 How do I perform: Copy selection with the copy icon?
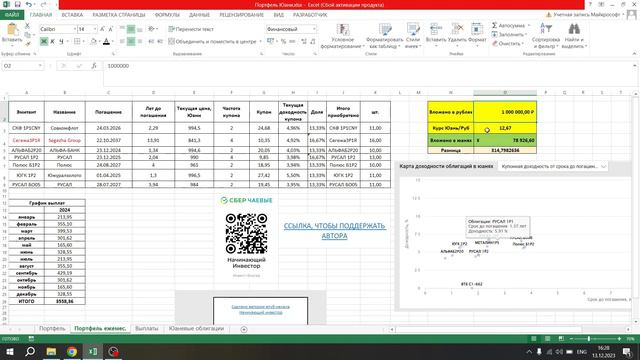27,34
